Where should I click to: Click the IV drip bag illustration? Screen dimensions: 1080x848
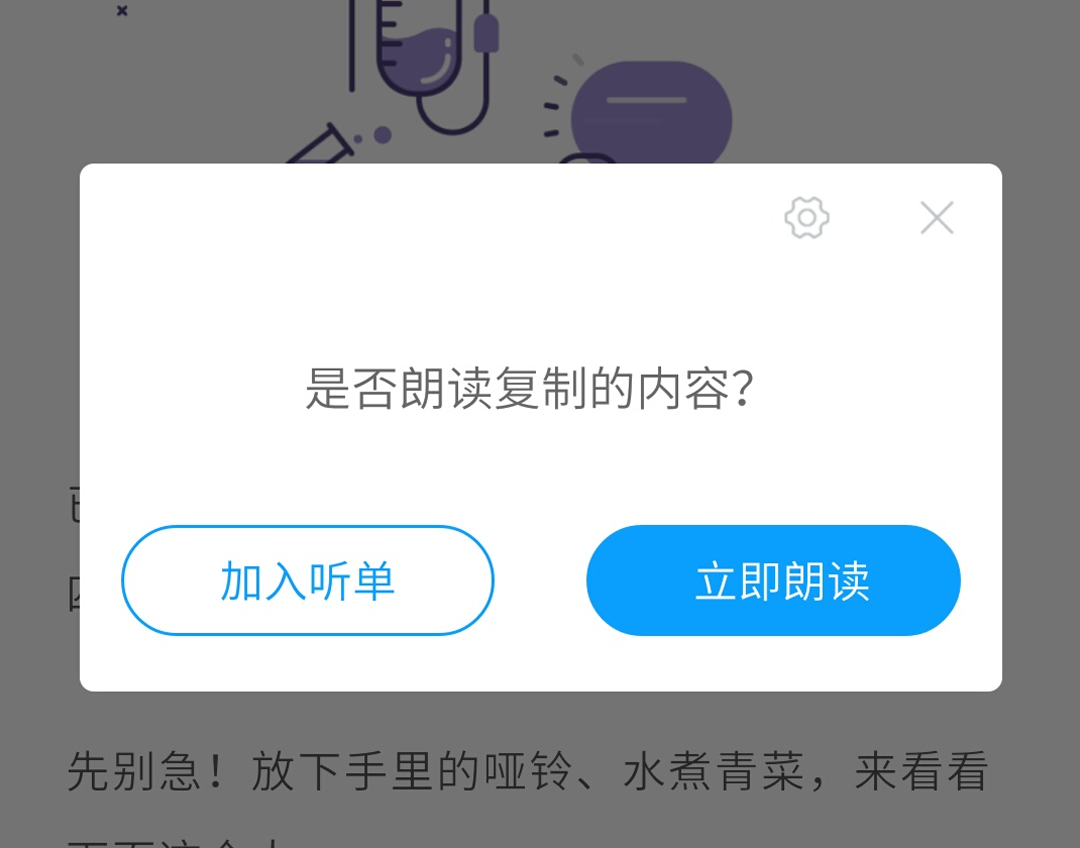419,48
